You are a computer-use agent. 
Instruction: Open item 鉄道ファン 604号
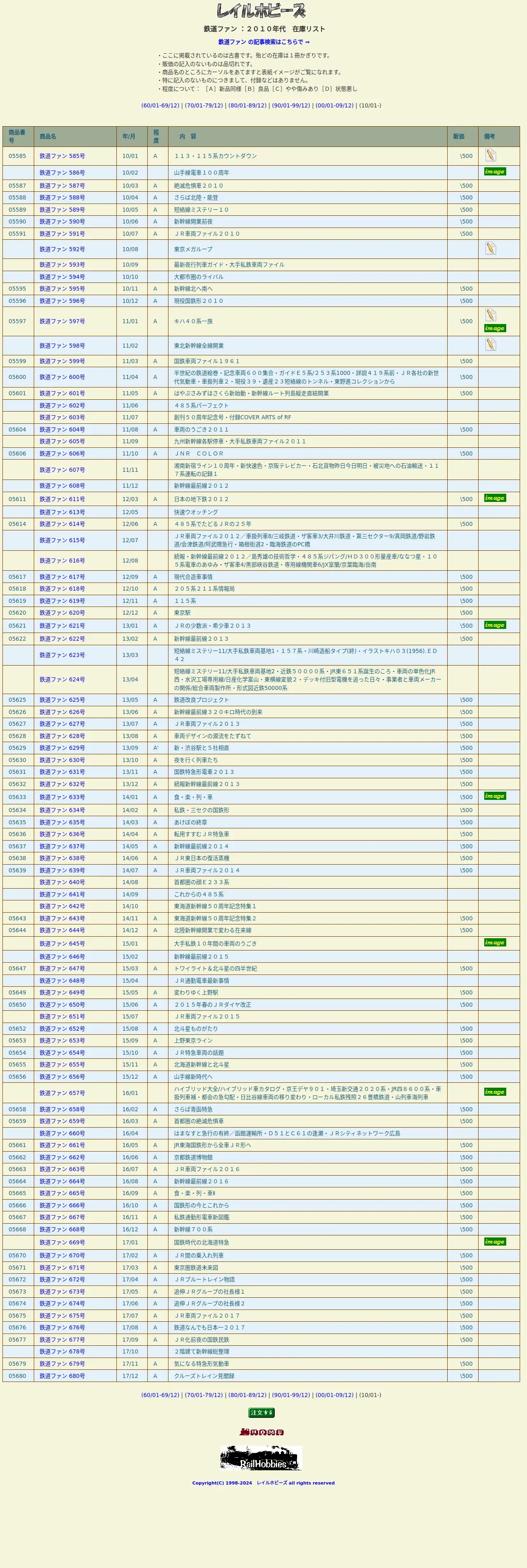click(x=62, y=429)
